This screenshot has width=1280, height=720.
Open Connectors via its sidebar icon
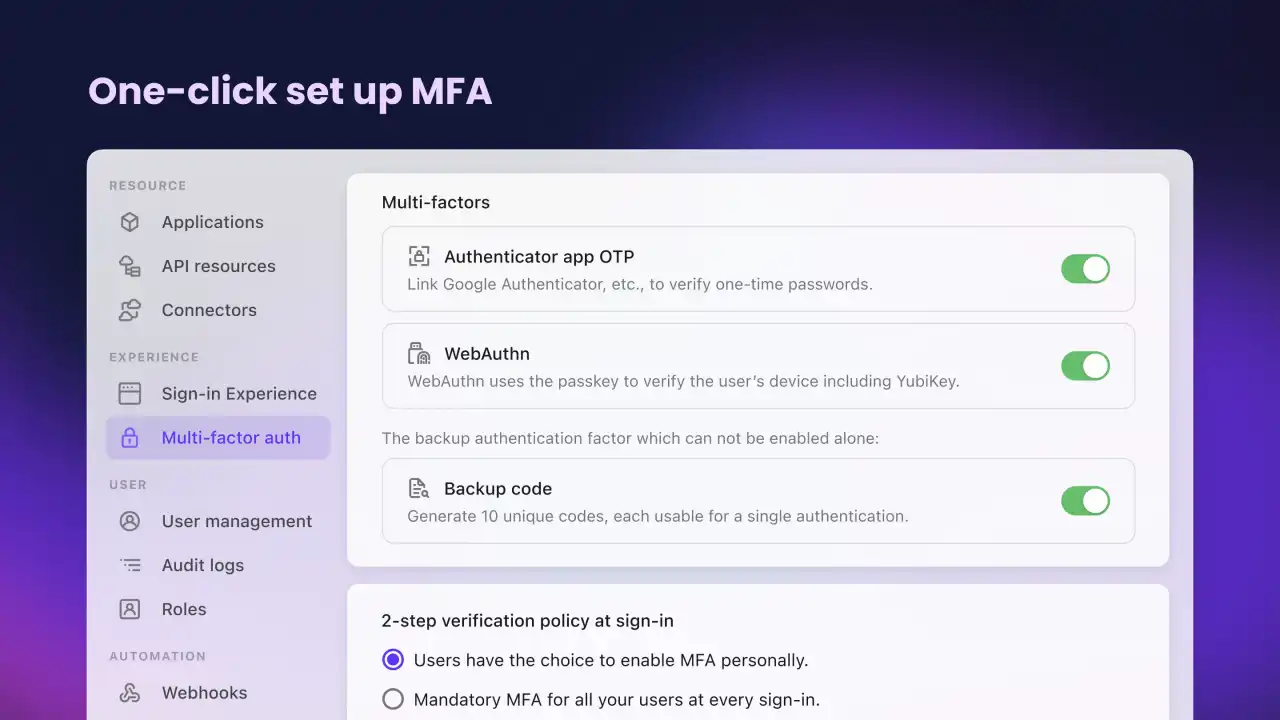click(130, 310)
